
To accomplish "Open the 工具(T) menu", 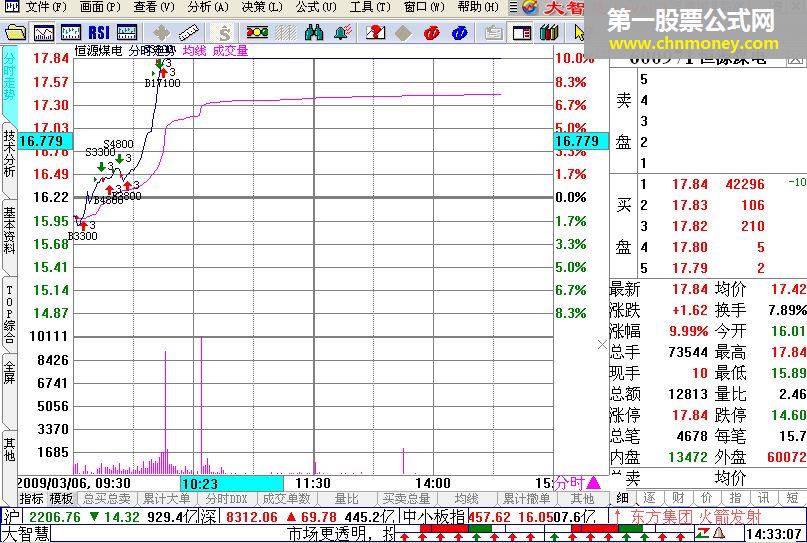I will (x=370, y=7).
